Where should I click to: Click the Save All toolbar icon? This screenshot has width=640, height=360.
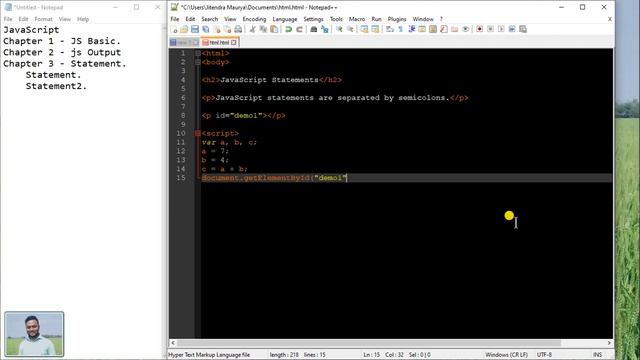click(x=205, y=29)
